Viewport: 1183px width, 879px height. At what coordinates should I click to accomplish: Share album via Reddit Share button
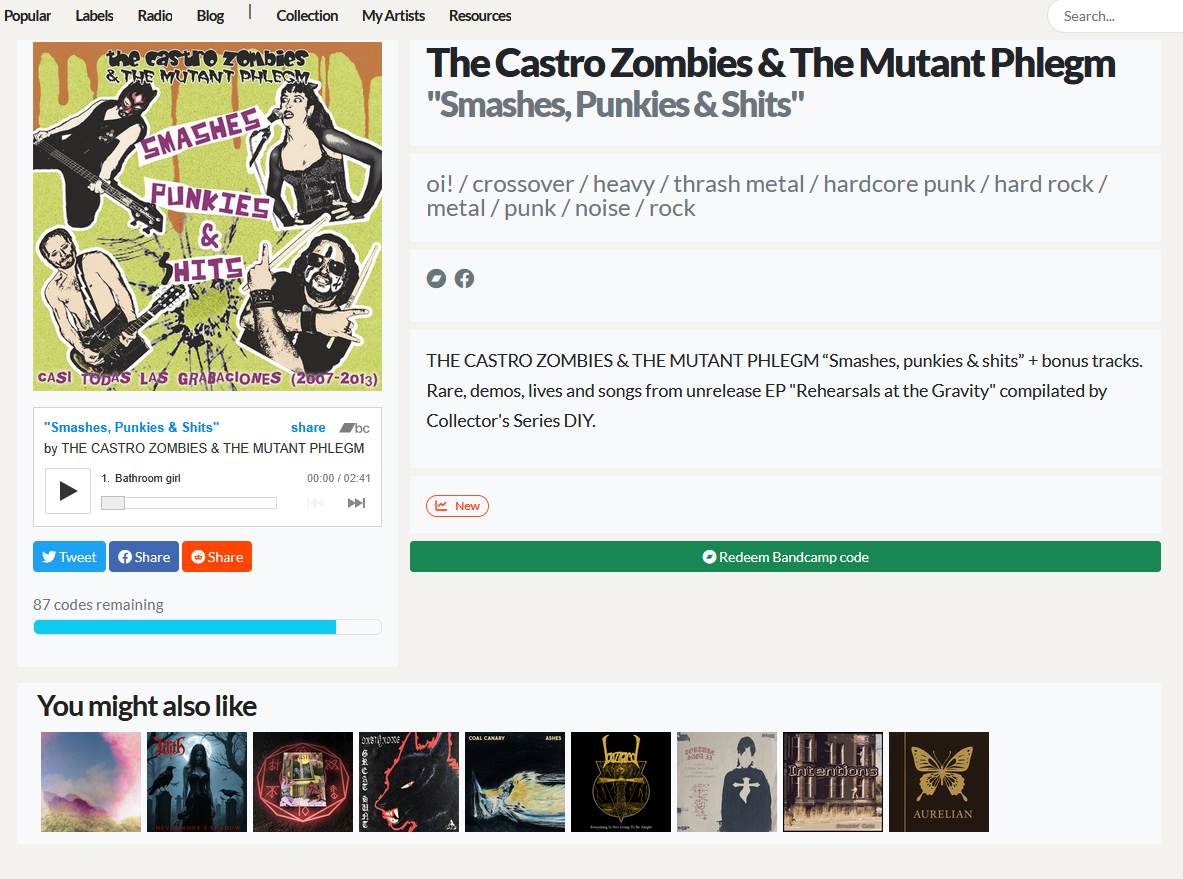(217, 557)
